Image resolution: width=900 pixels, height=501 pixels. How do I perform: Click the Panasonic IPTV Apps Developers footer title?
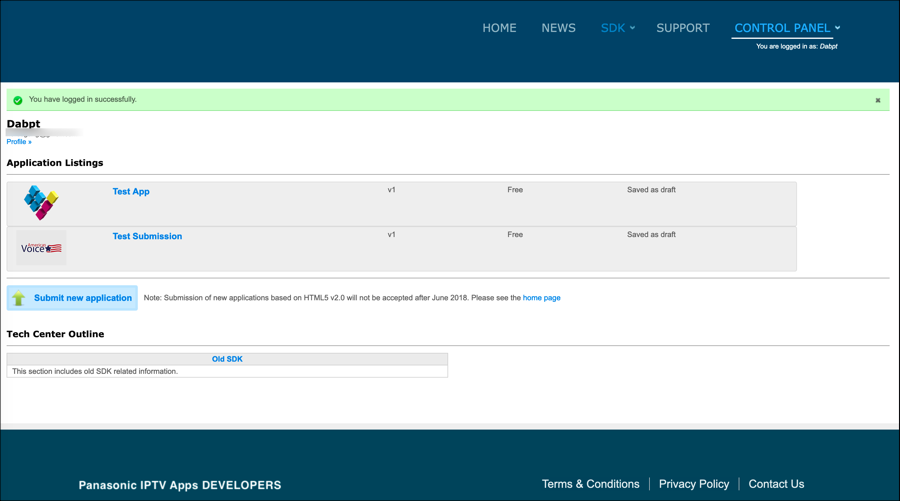pyautogui.click(x=180, y=485)
